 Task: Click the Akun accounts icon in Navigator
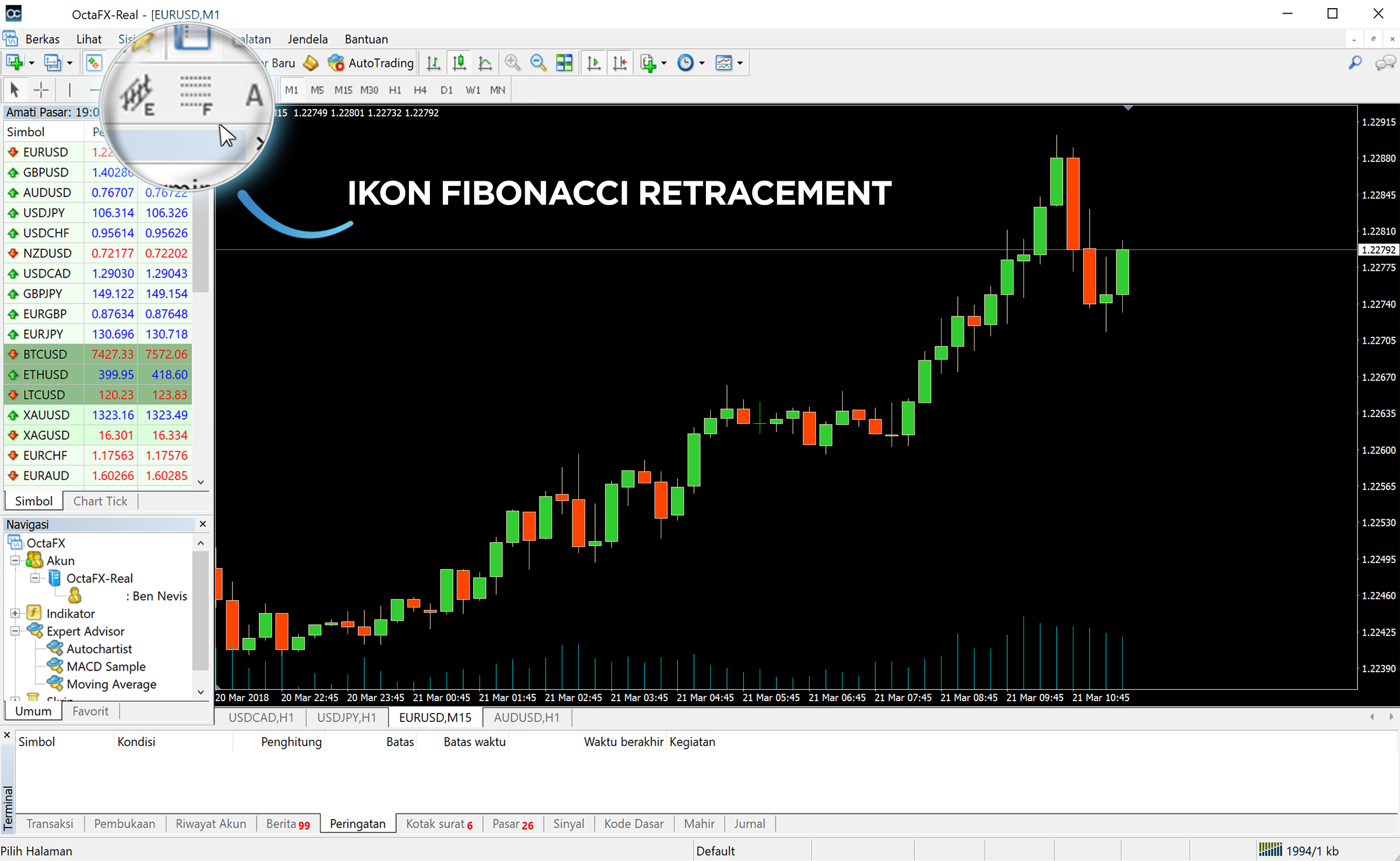click(x=34, y=560)
